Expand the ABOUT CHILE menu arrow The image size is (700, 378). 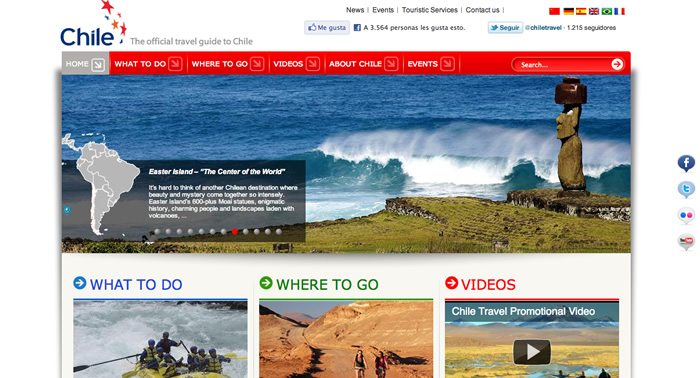pos(391,64)
